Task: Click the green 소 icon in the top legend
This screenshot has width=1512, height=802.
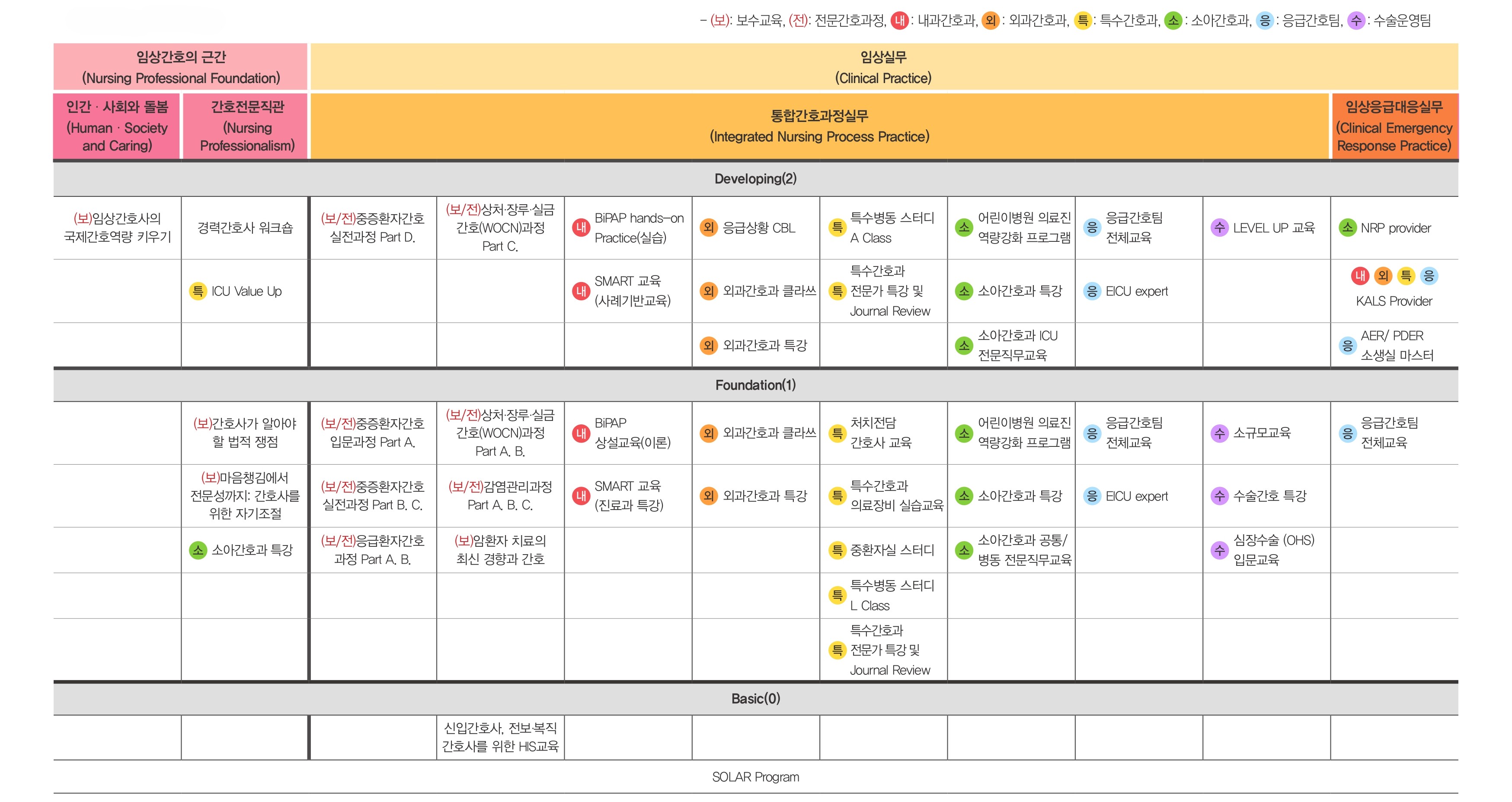Action: tap(1173, 21)
